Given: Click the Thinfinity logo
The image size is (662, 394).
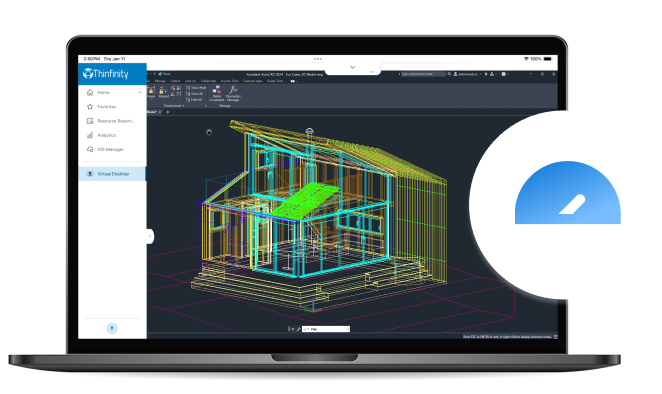Looking at the screenshot, I should click(106, 74).
